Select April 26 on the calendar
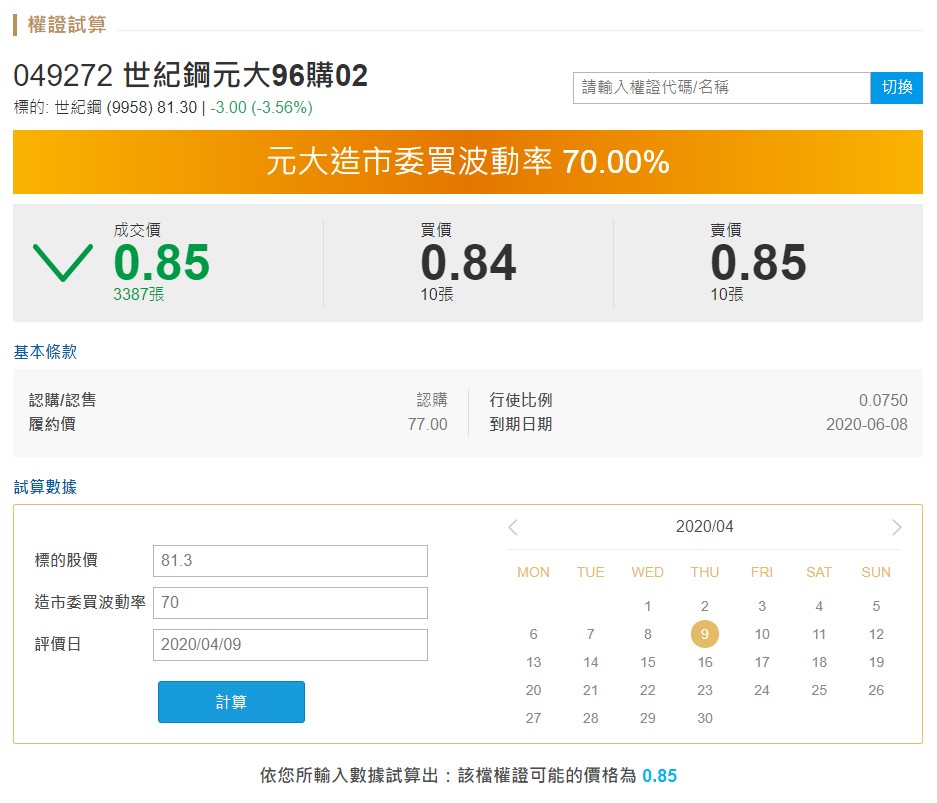Screen dimensions: 937x803 pyautogui.click(x=876, y=690)
